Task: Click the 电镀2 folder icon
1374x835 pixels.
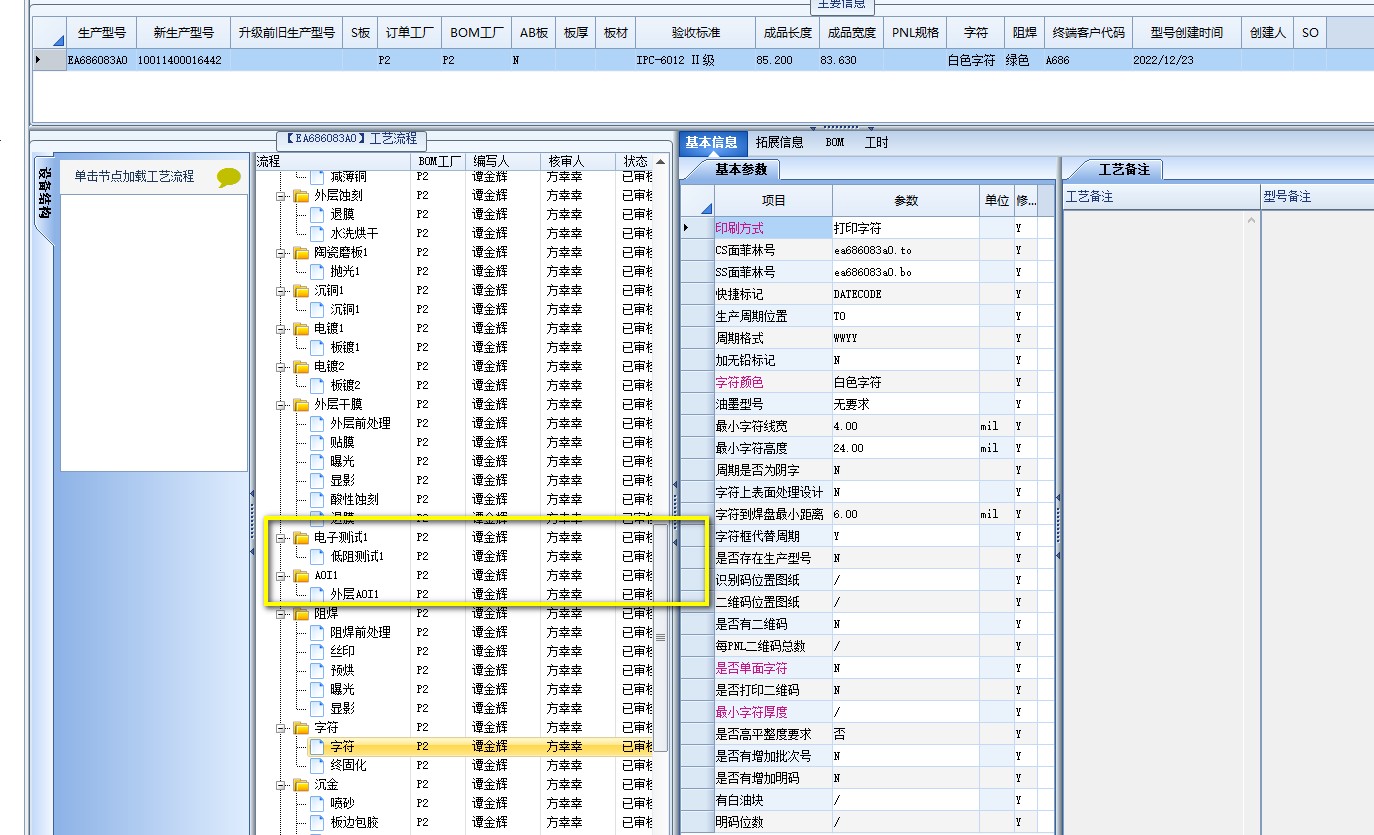Action: 301,367
